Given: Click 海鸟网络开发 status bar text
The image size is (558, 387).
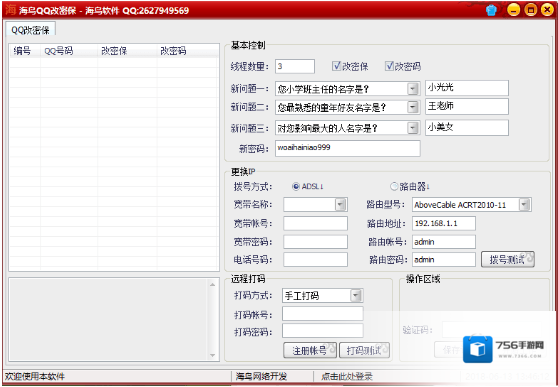Looking at the screenshot, I should click(261, 377).
